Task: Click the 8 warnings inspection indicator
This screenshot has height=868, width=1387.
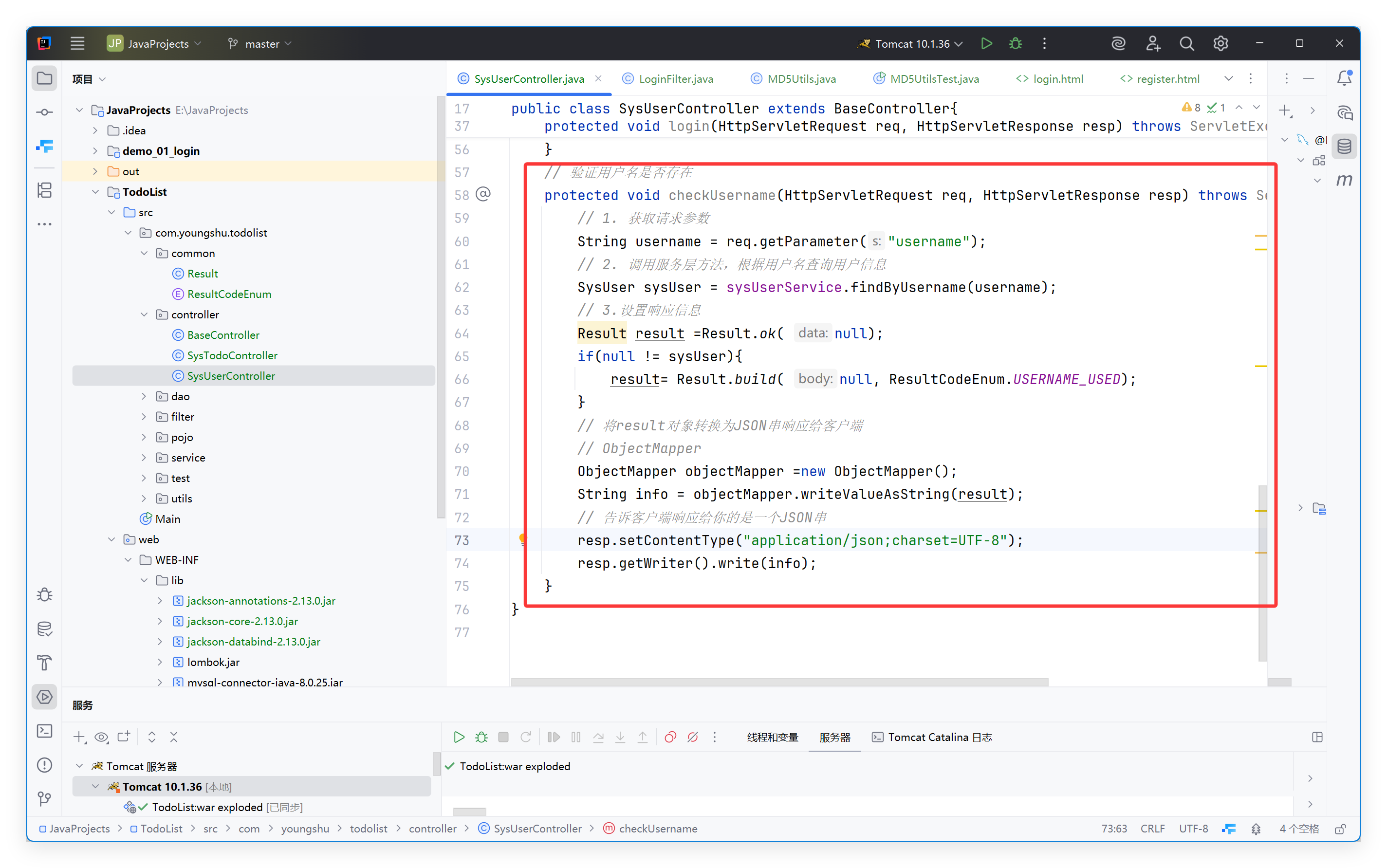Action: coord(1191,108)
